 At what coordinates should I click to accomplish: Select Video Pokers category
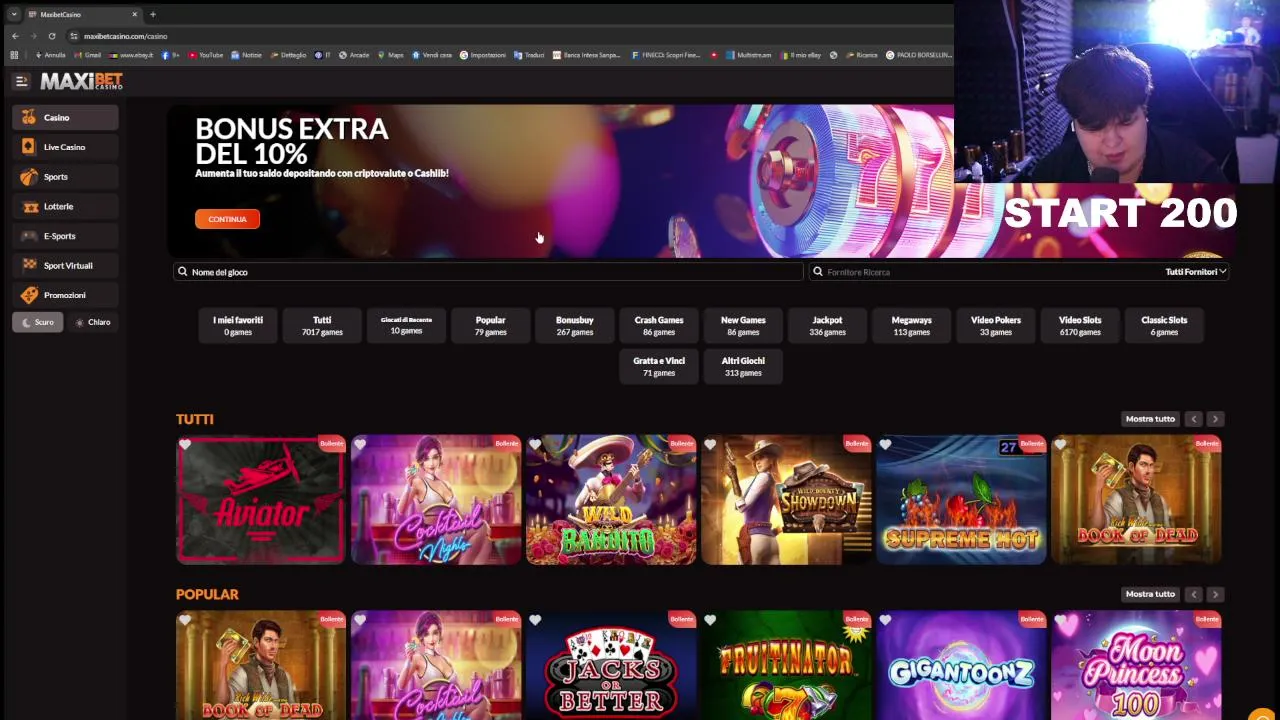coord(996,325)
